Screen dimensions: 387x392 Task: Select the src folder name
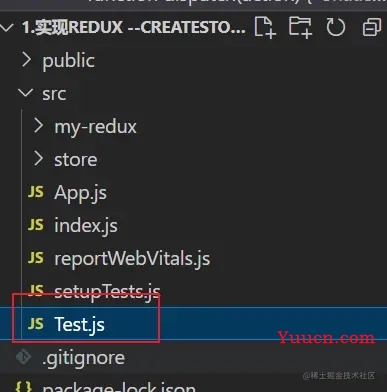coord(54,94)
